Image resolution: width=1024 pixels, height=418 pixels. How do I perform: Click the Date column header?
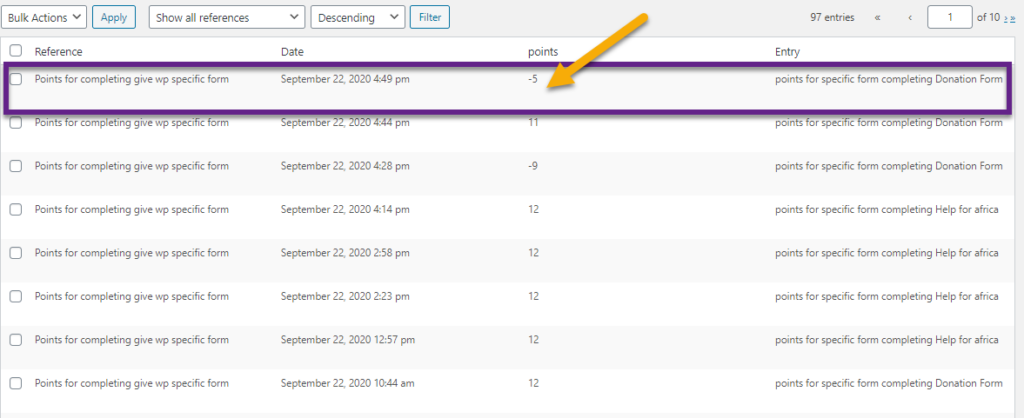point(292,51)
